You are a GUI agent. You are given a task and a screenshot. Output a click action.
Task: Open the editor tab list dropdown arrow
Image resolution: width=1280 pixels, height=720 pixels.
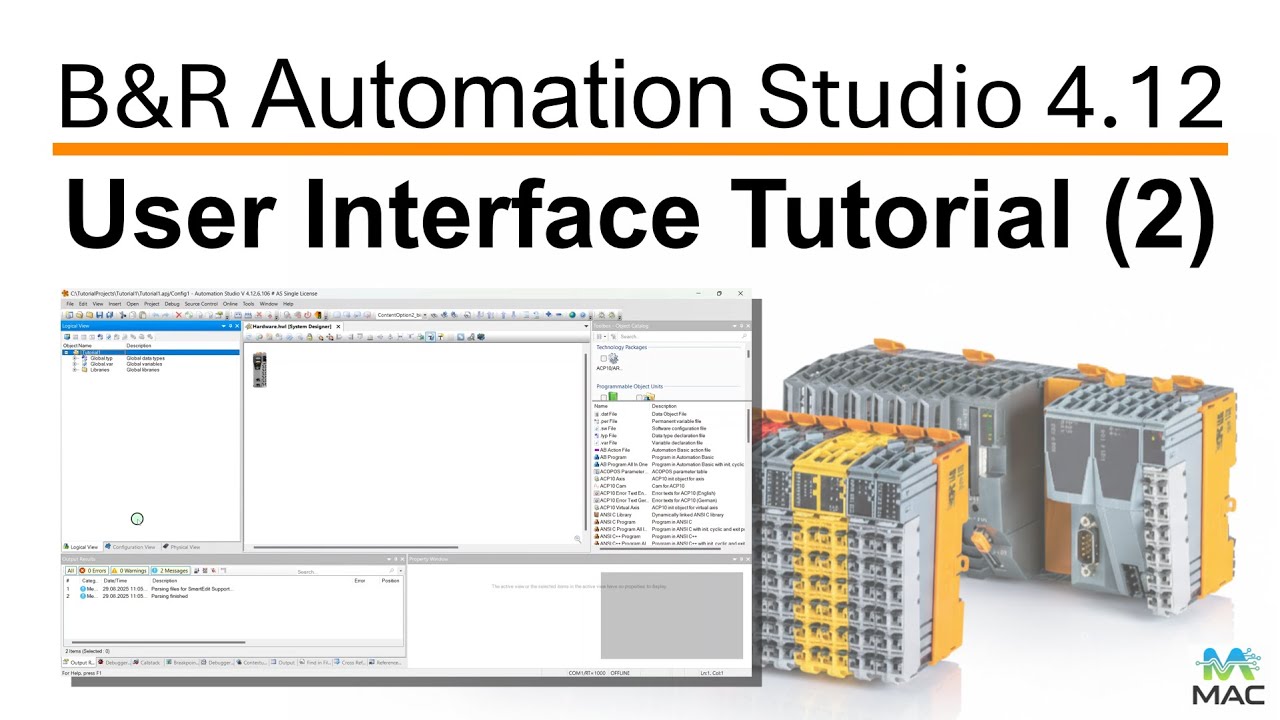point(586,326)
